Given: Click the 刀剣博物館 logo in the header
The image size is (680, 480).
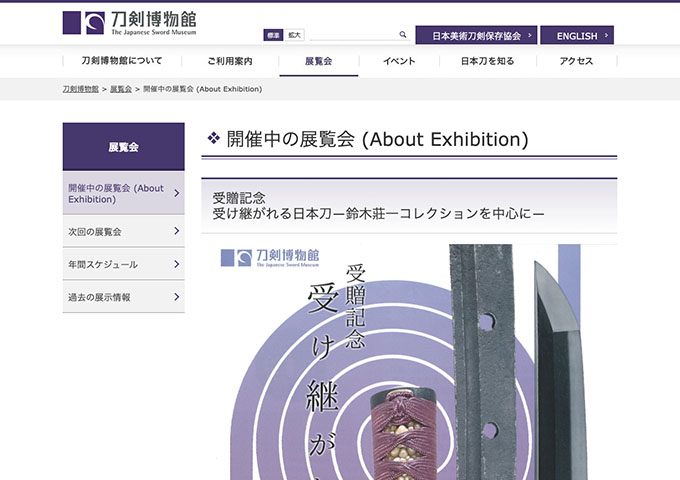Looking at the screenshot, I should coord(129,23).
